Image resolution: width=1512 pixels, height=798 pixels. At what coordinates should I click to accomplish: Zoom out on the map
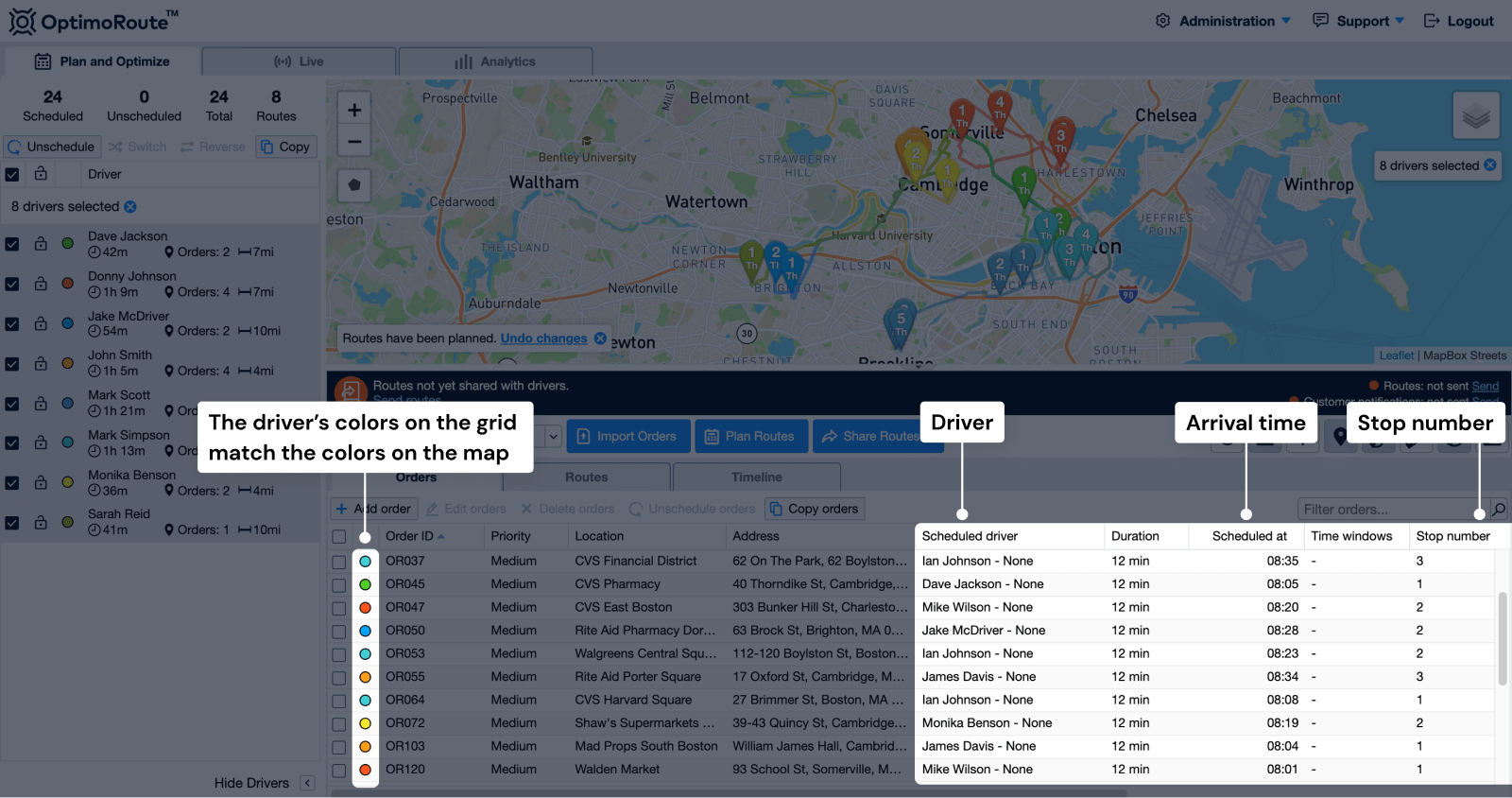pos(354,143)
